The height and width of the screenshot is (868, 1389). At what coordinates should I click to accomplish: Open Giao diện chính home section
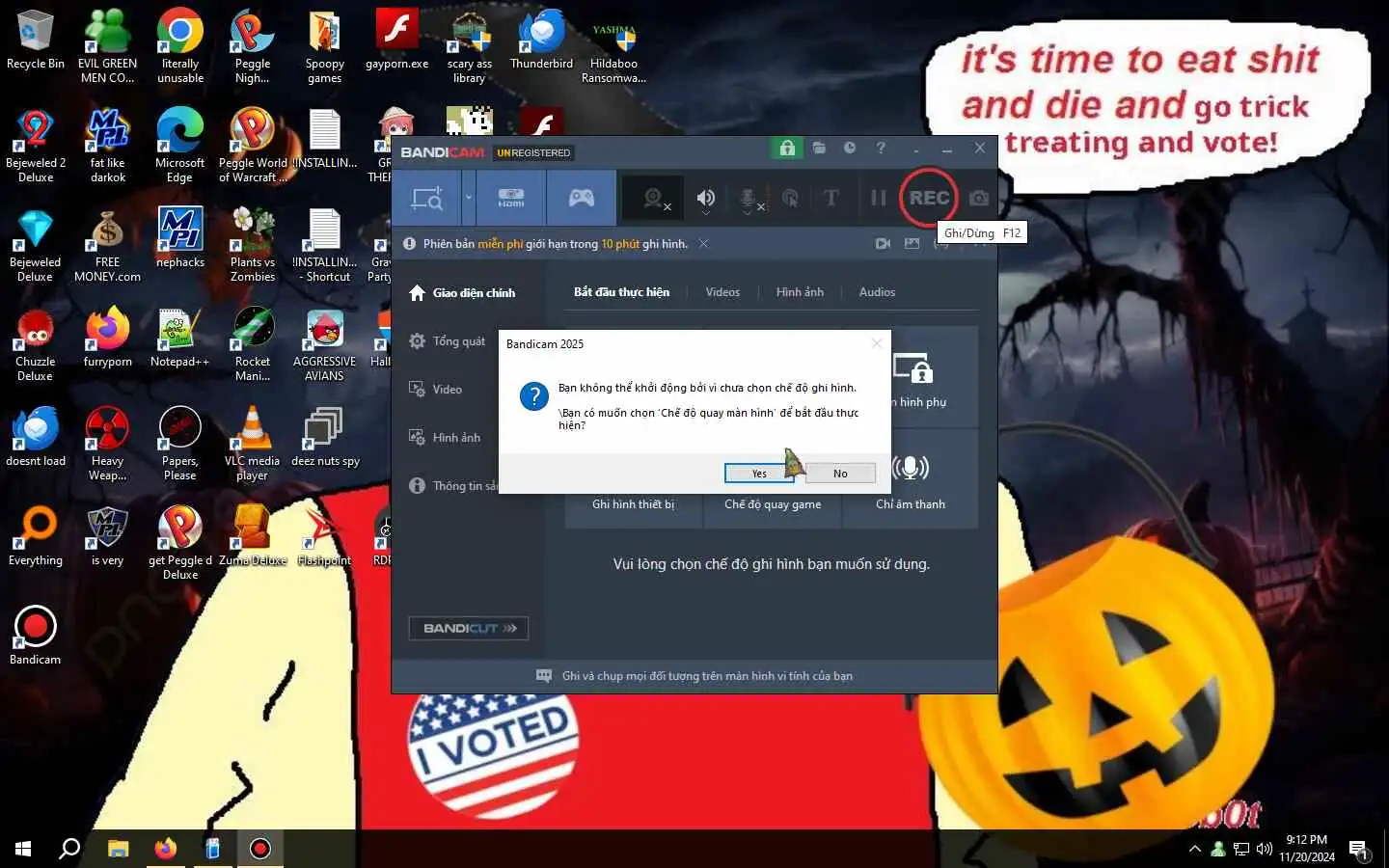(463, 292)
